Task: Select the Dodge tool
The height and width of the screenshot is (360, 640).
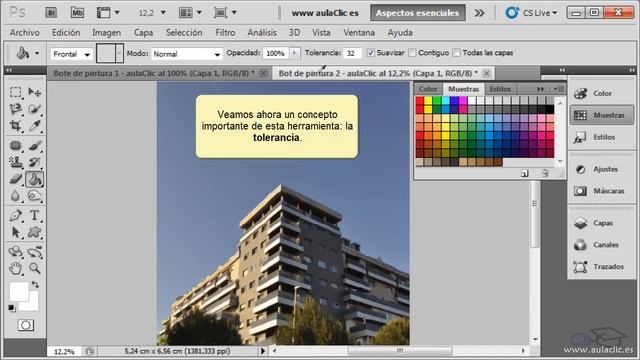Action: [x=34, y=196]
